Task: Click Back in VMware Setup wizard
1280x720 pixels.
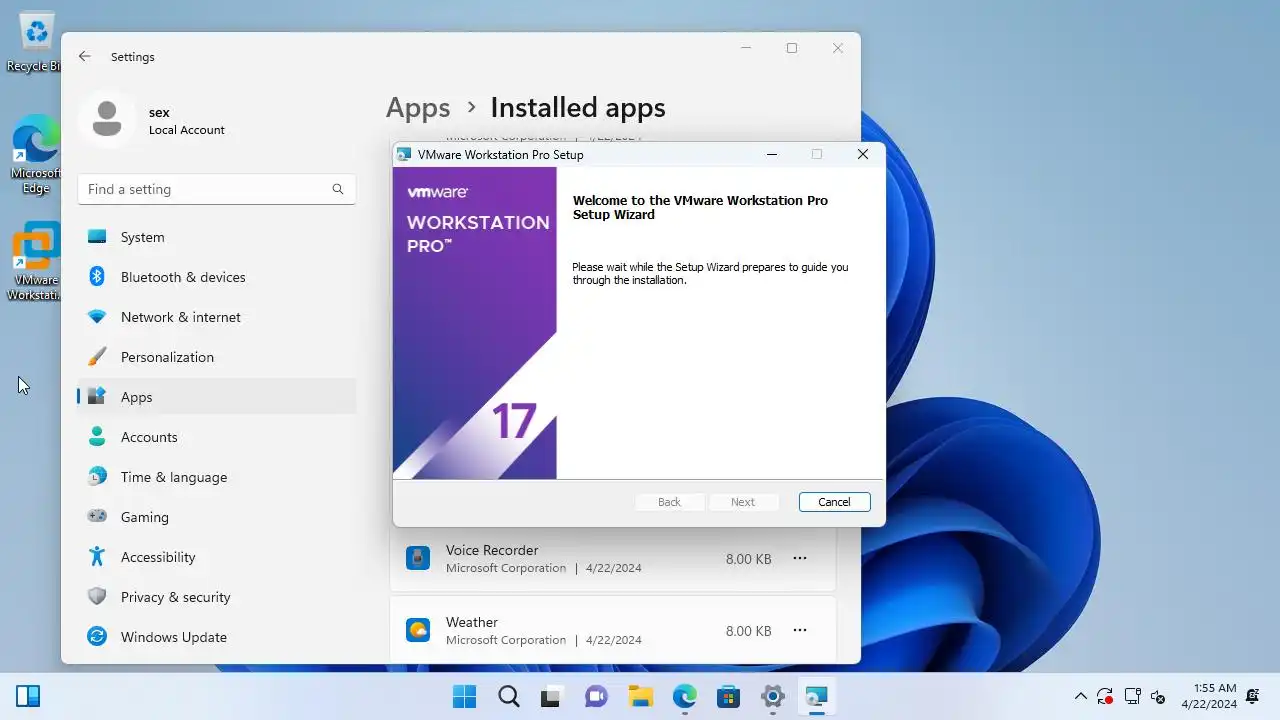Action: (670, 502)
